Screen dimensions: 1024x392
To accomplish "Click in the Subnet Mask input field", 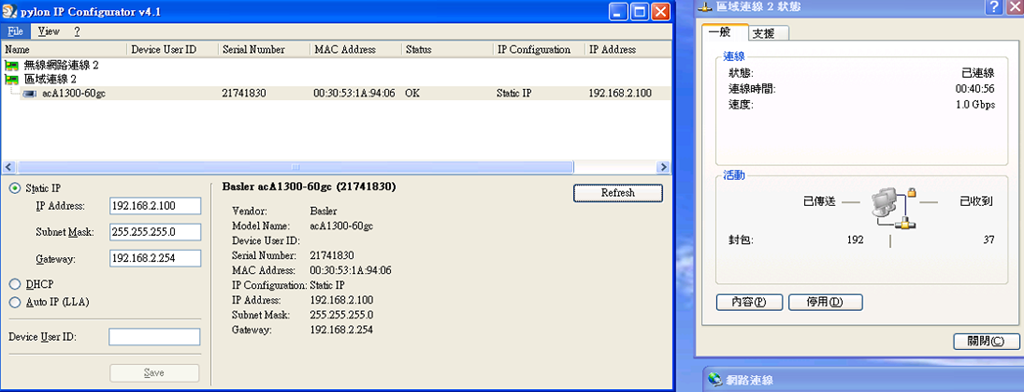I will [155, 232].
